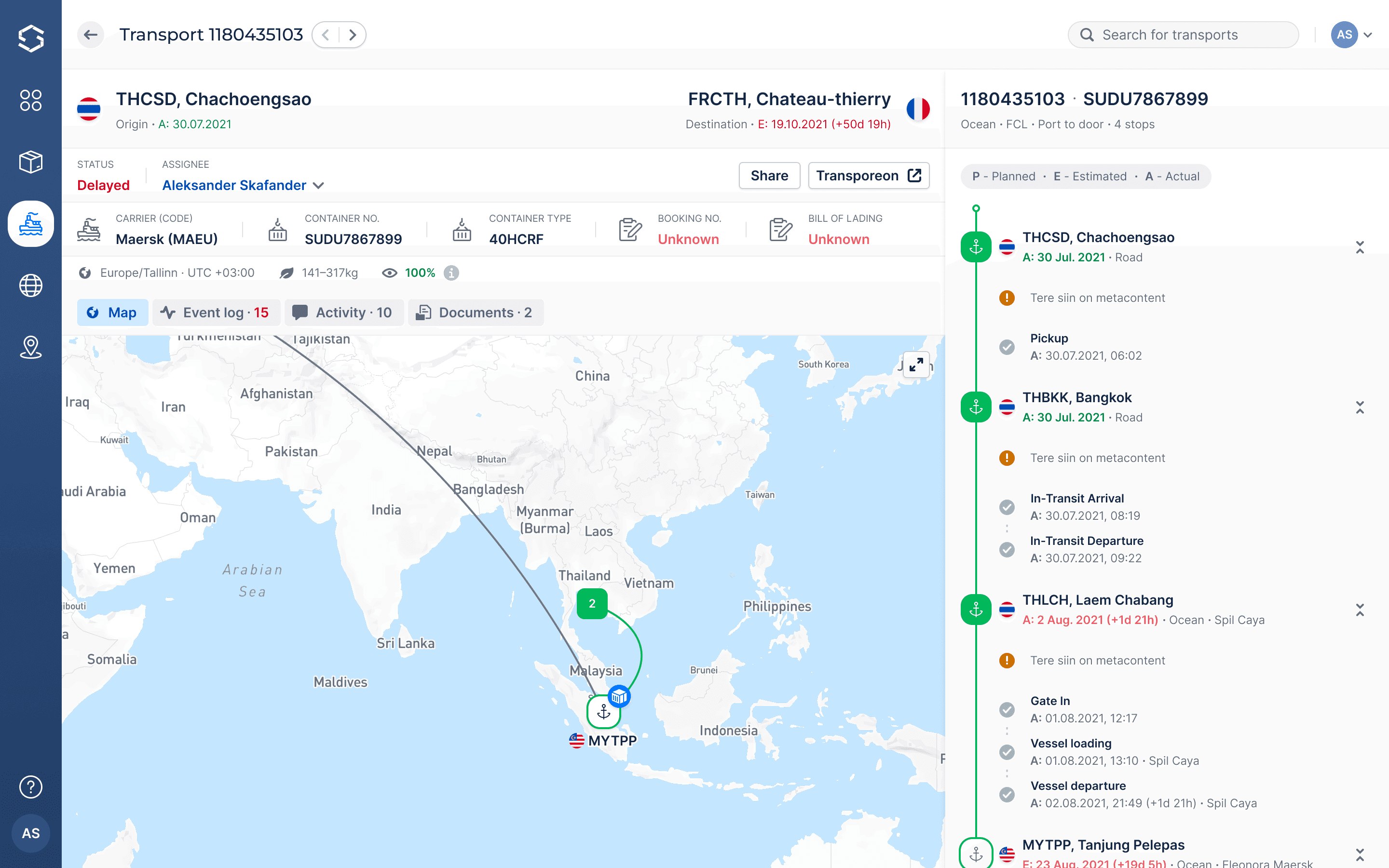This screenshot has width=1389, height=868.
Task: Open the help question mark icon
Action: (x=30, y=787)
